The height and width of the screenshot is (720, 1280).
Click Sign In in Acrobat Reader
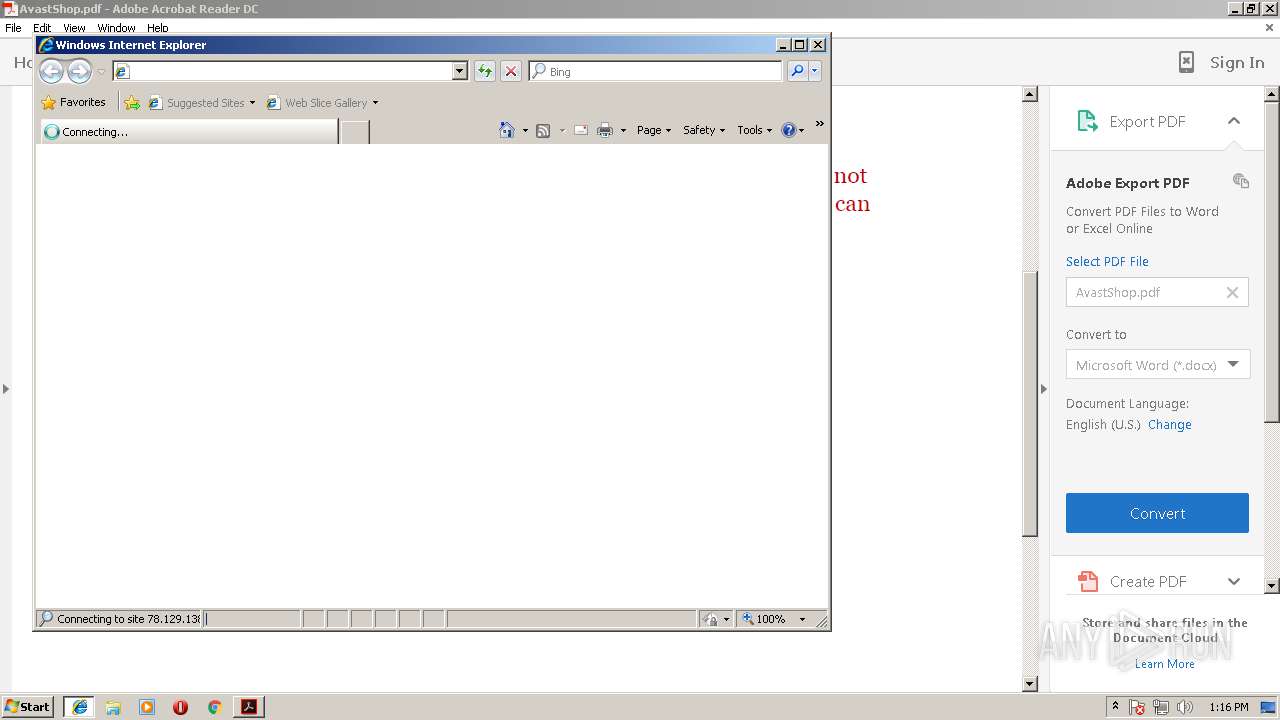click(x=1237, y=62)
